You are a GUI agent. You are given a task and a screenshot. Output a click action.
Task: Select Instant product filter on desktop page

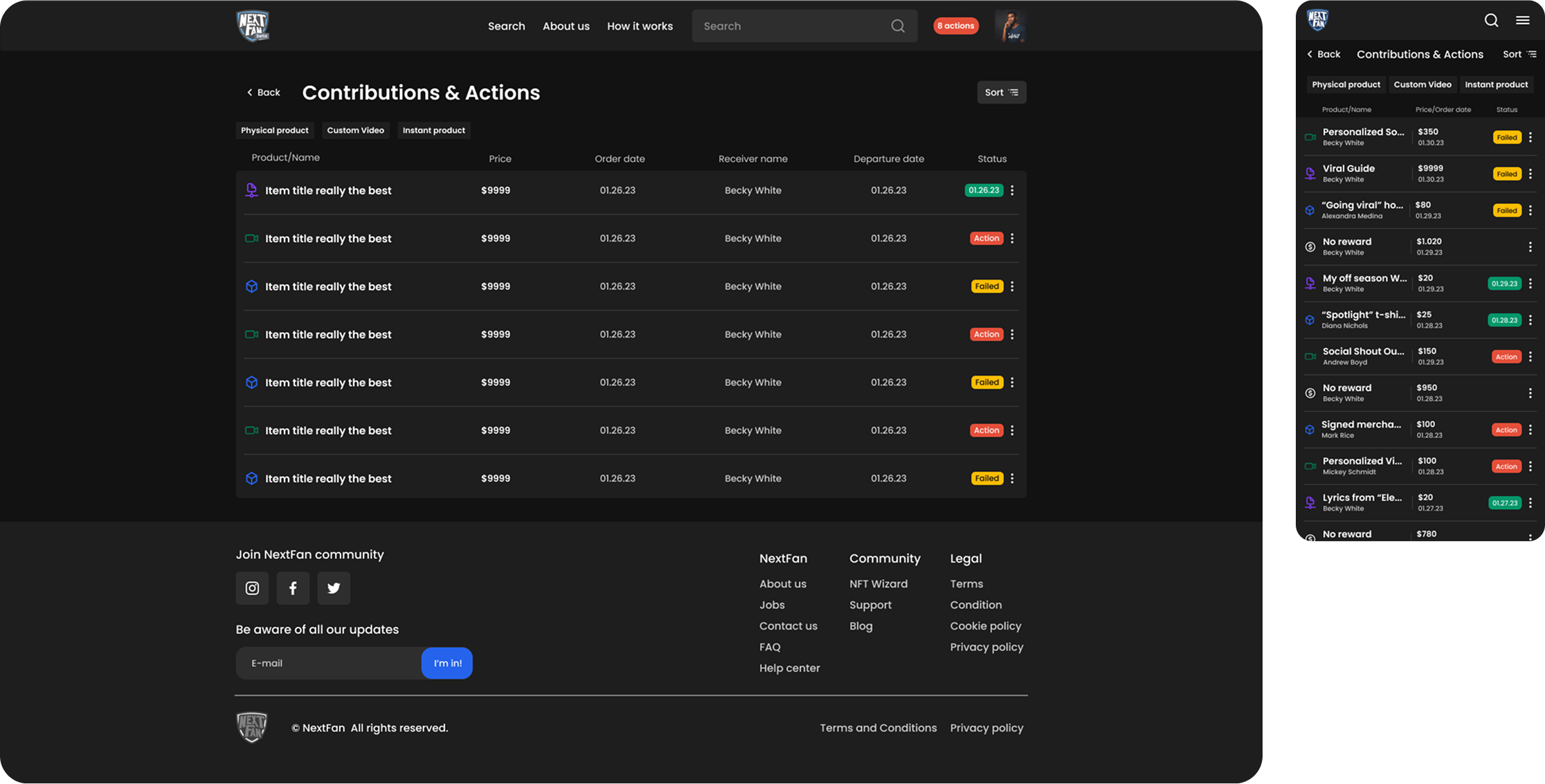[434, 130]
